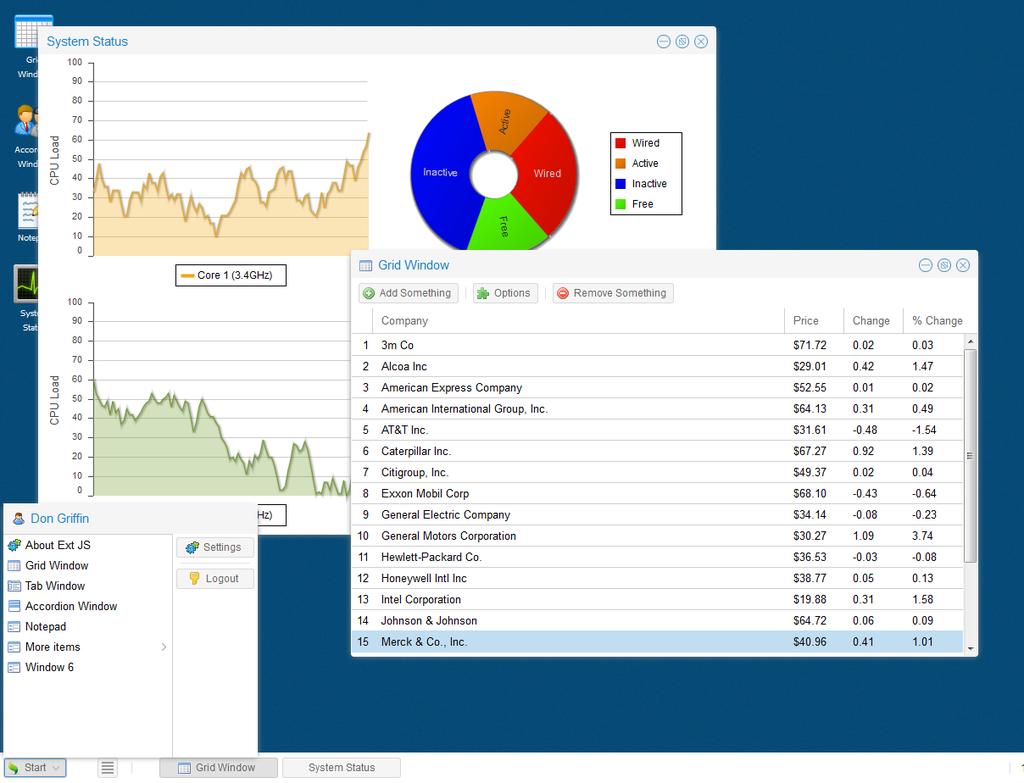Select the Exxon Mobil Corp row
1024x783 pixels.
click(x=658, y=494)
